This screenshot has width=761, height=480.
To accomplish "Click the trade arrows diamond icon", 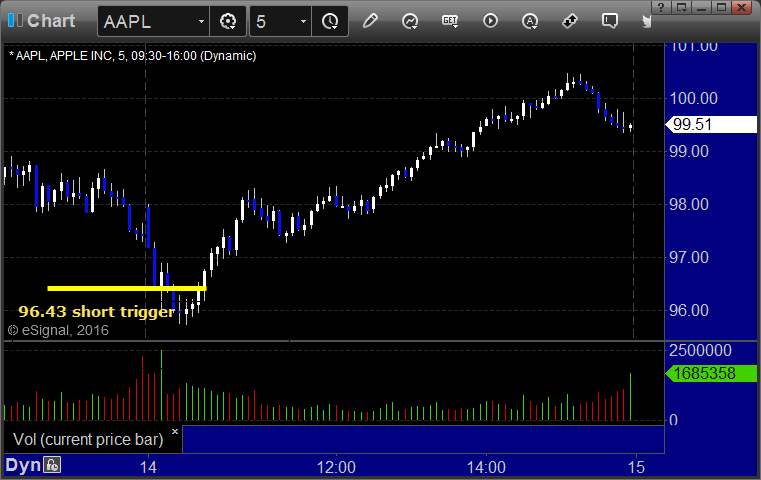I will coord(570,21).
